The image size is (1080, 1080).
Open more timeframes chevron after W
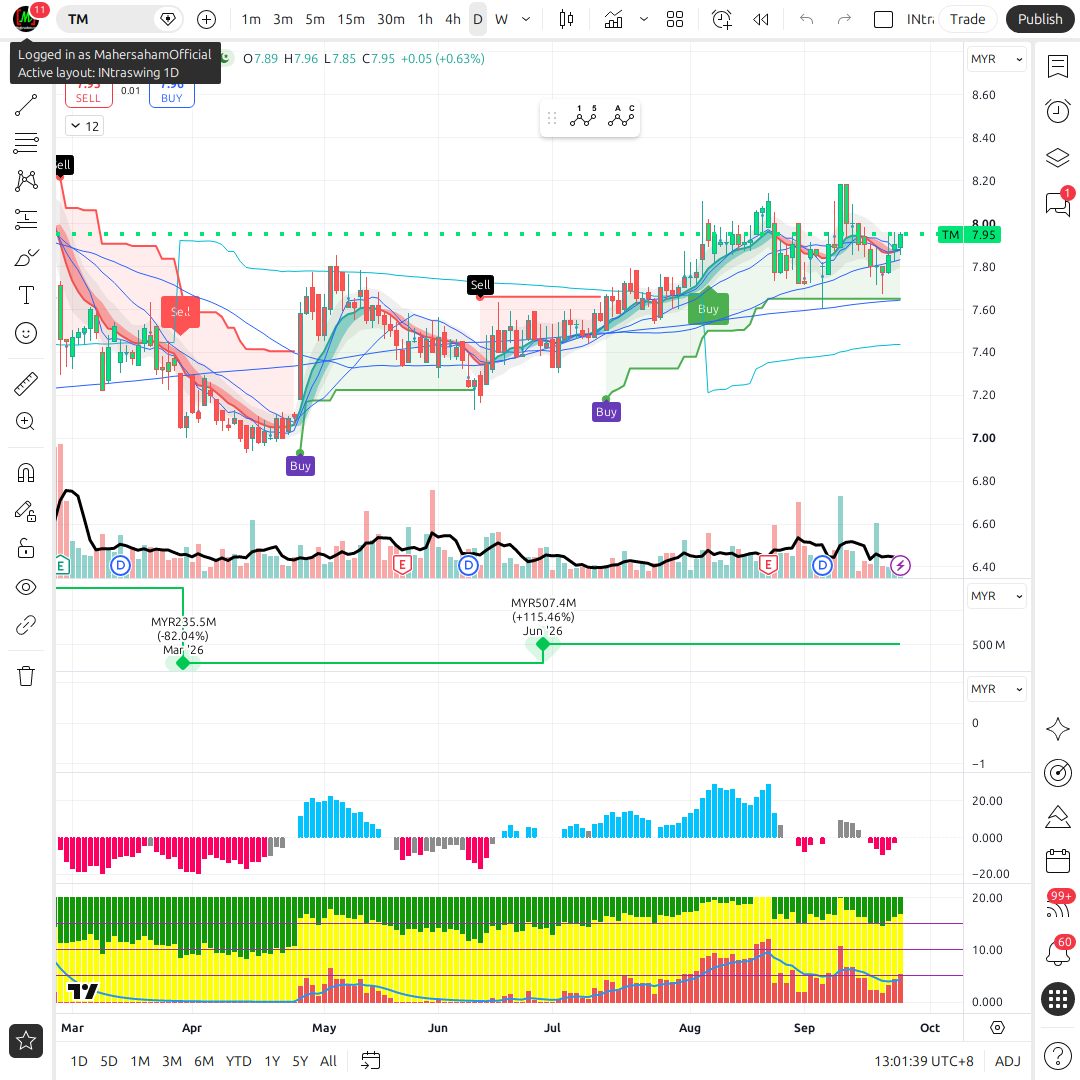coord(526,19)
